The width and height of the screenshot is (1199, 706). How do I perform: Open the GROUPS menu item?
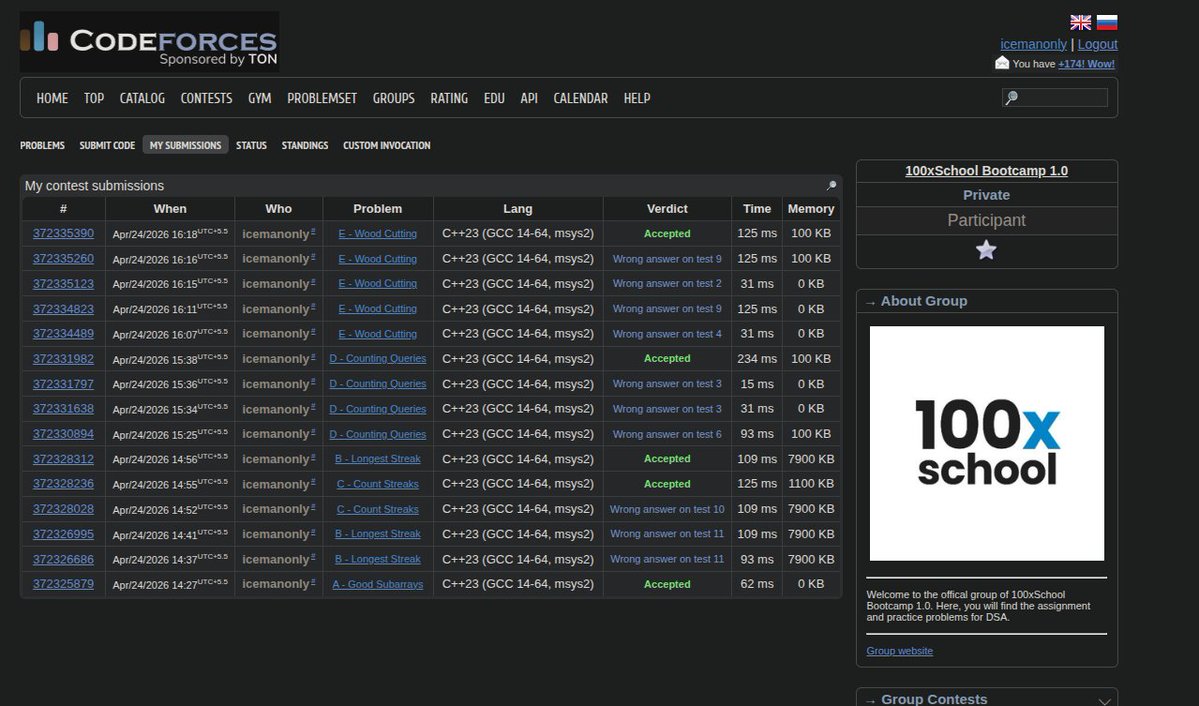[x=394, y=98]
